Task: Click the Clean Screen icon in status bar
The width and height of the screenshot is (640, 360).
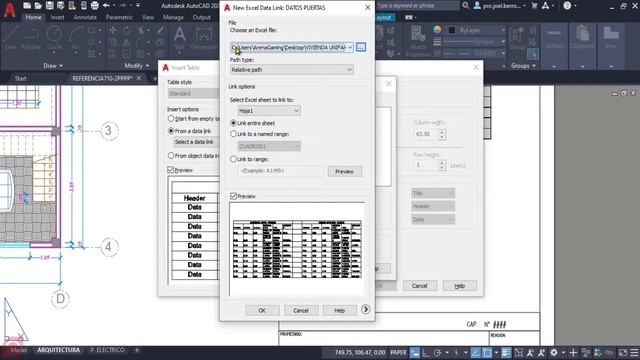Action: coord(623,353)
